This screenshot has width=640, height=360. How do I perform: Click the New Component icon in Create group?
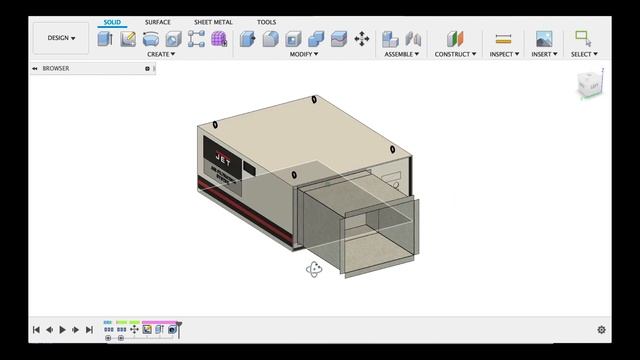pos(105,39)
